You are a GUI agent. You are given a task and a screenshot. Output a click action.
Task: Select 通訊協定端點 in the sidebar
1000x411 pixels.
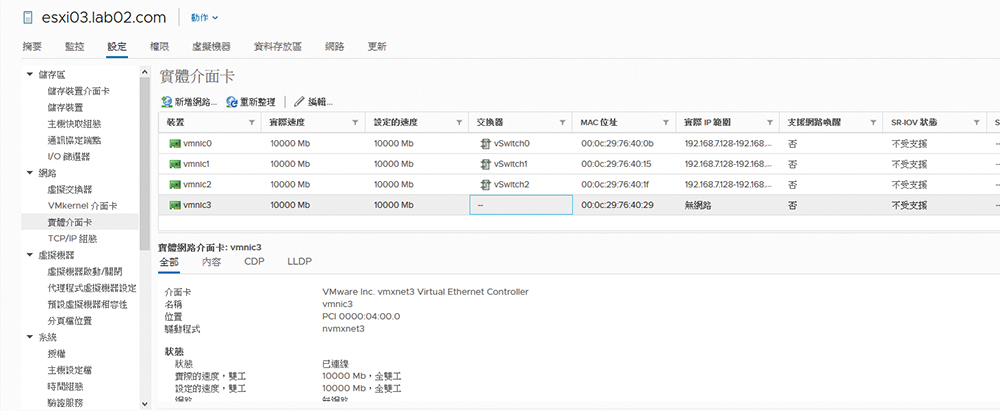tap(74, 140)
